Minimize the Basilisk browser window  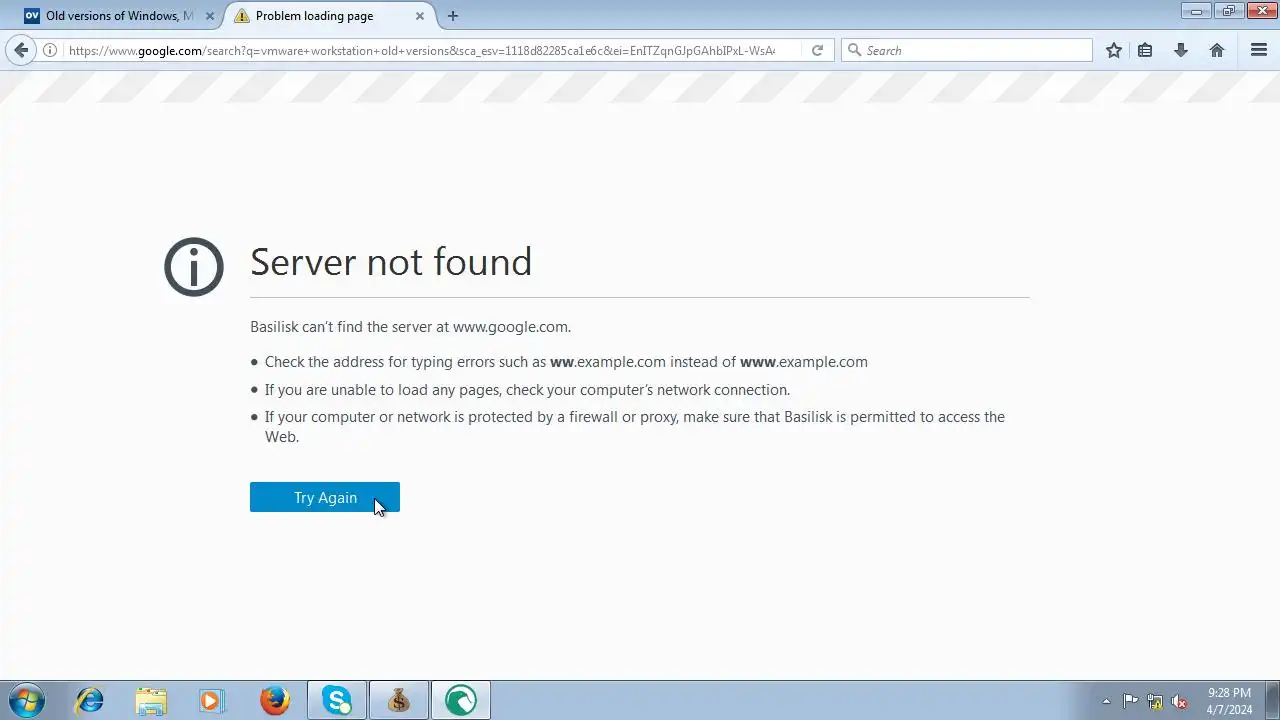tap(1195, 11)
